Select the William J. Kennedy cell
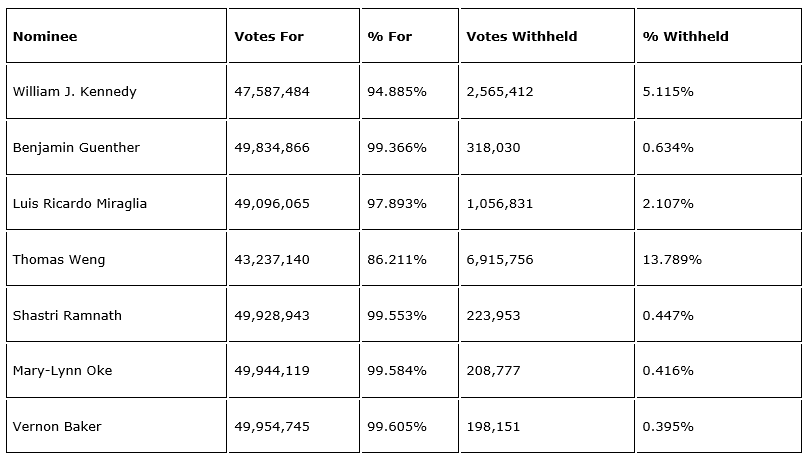This screenshot has width=810, height=459. pyautogui.click(x=75, y=92)
